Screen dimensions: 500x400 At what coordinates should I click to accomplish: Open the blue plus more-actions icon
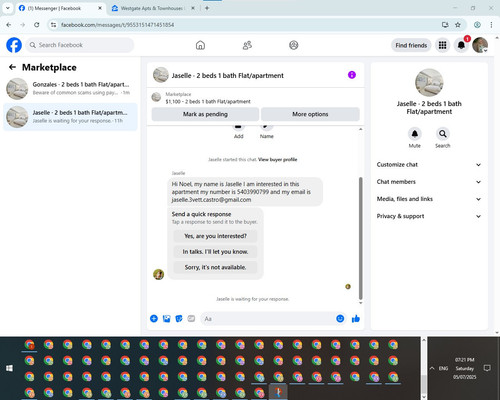[154, 319]
